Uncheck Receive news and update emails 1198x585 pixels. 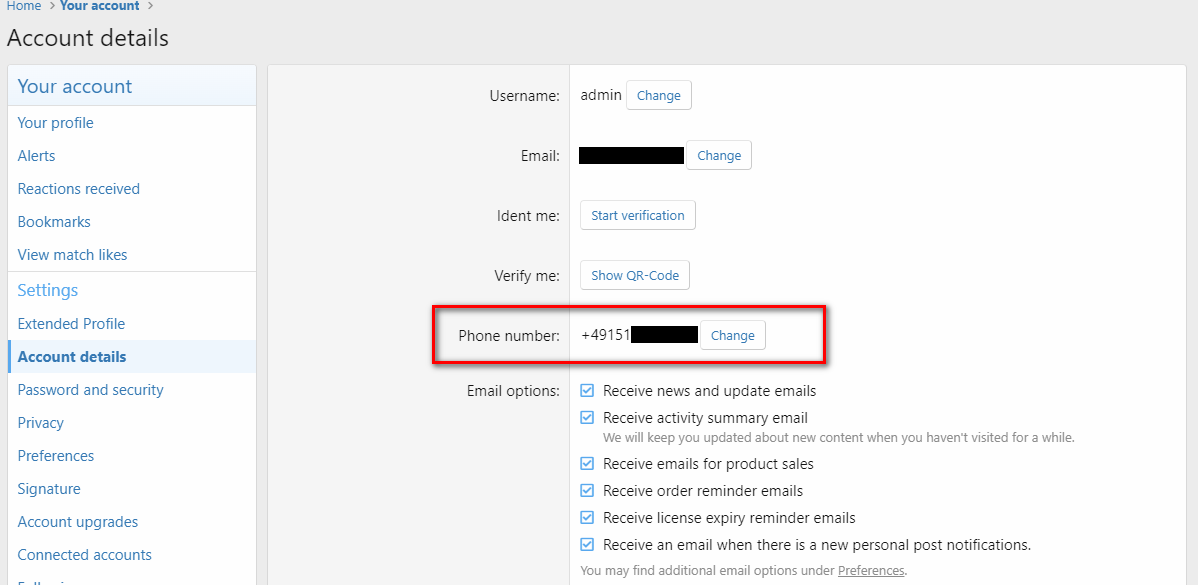click(x=588, y=391)
